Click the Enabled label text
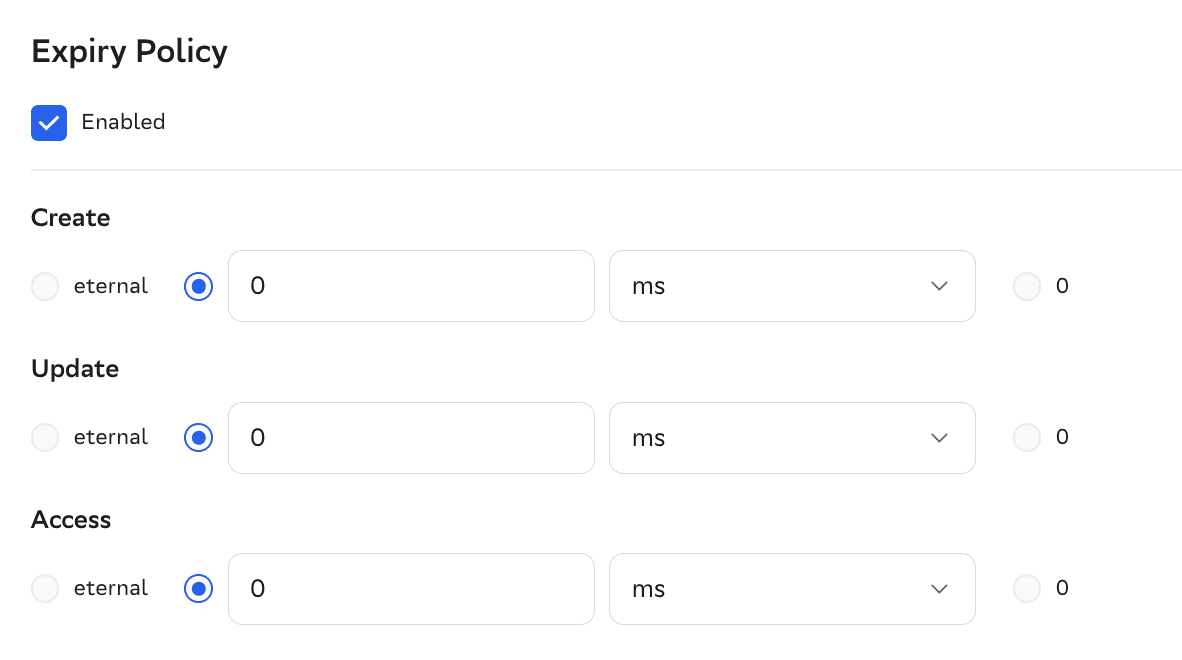This screenshot has width=1182, height=660. tap(123, 122)
